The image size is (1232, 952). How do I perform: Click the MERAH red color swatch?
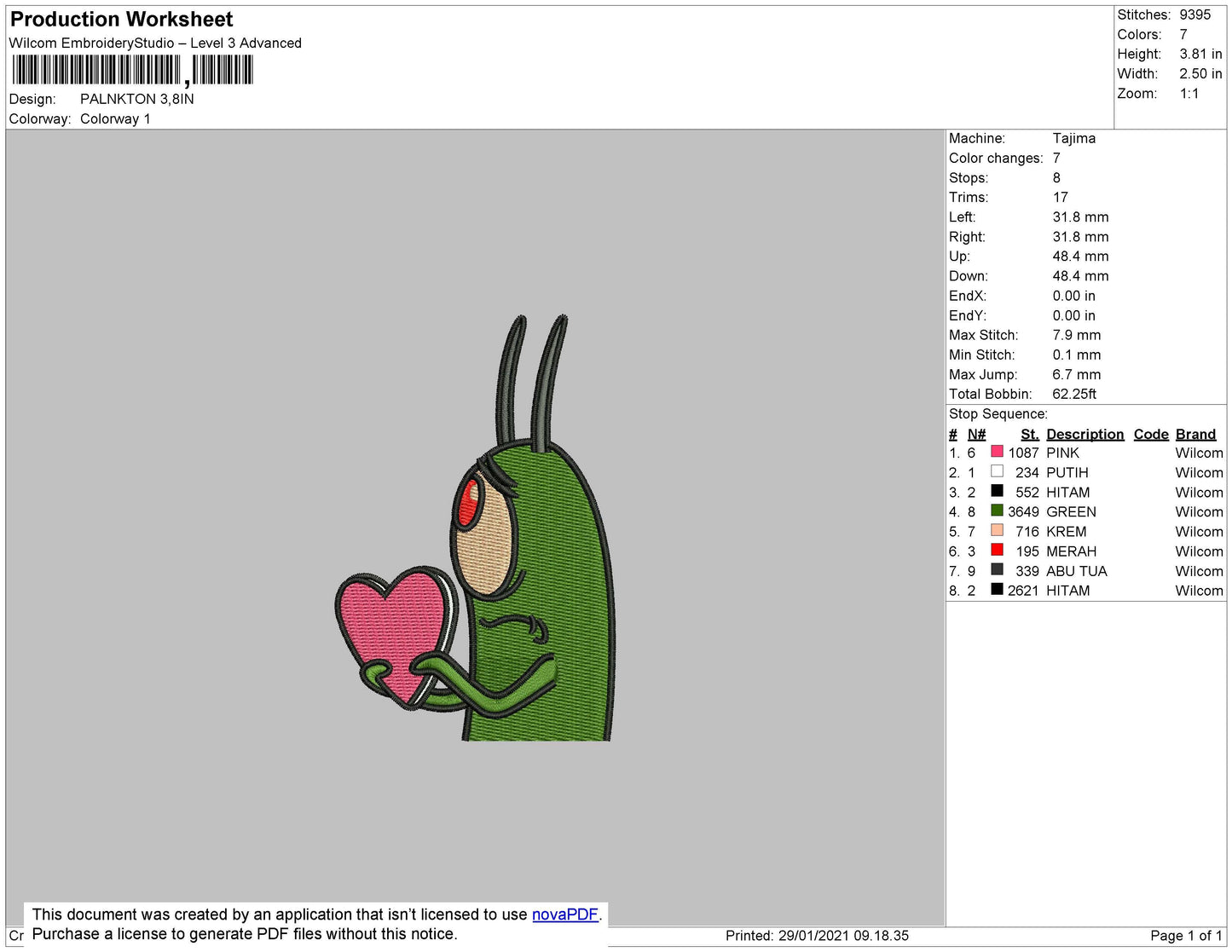pyautogui.click(x=997, y=550)
